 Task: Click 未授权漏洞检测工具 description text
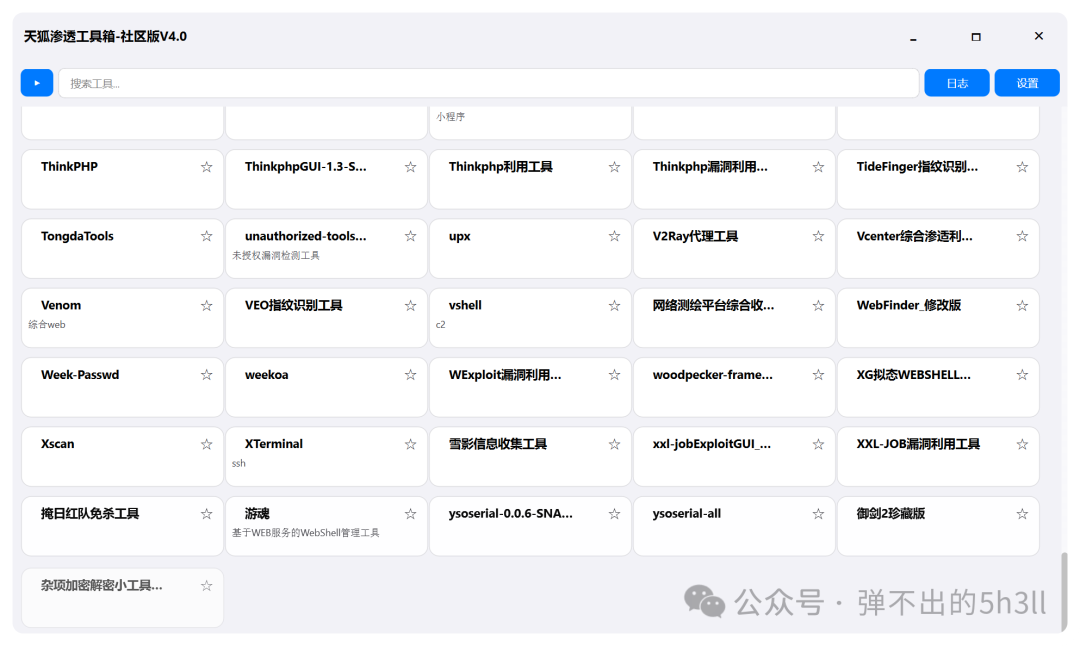[276, 256]
